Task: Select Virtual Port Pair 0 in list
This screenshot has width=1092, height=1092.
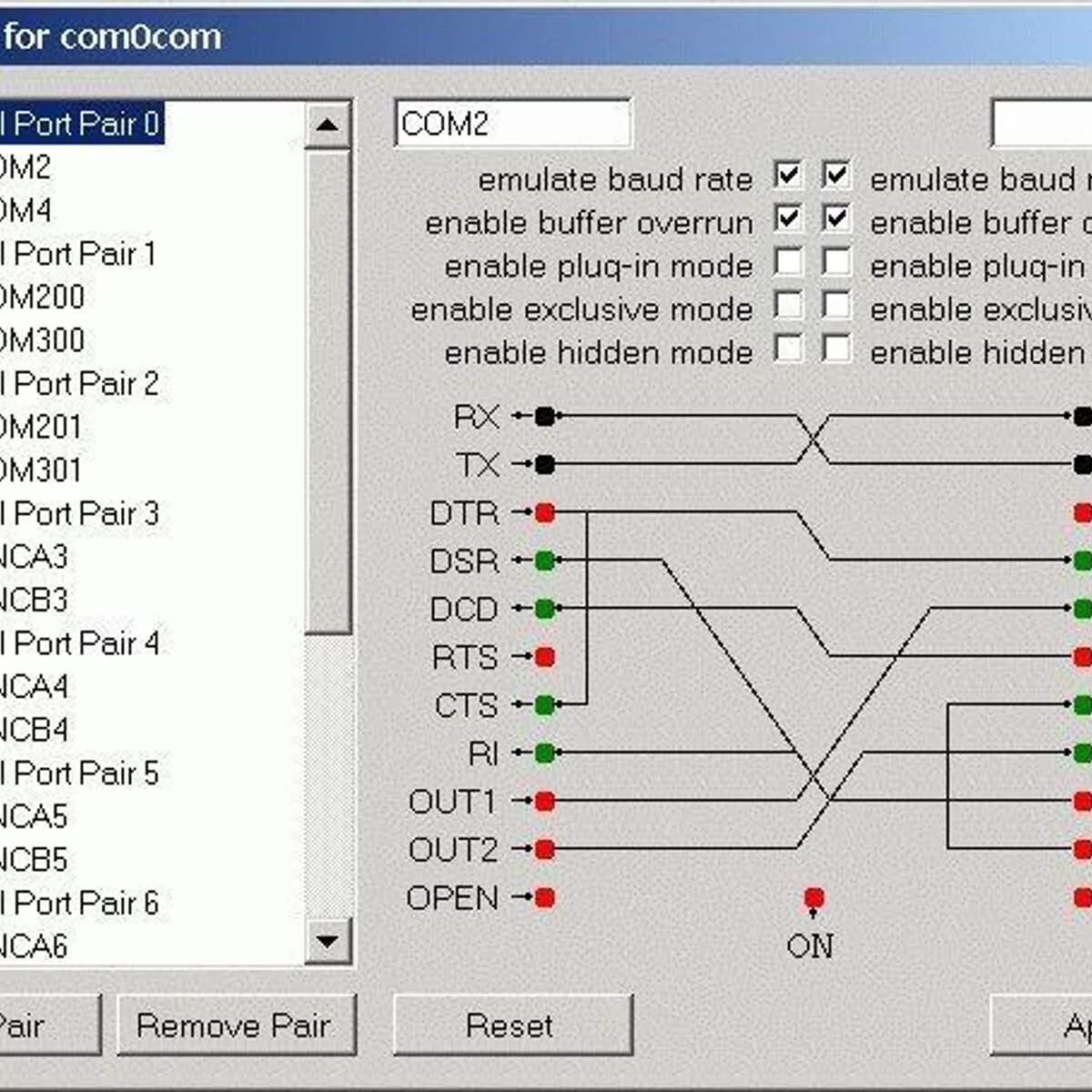Action: click(80, 124)
